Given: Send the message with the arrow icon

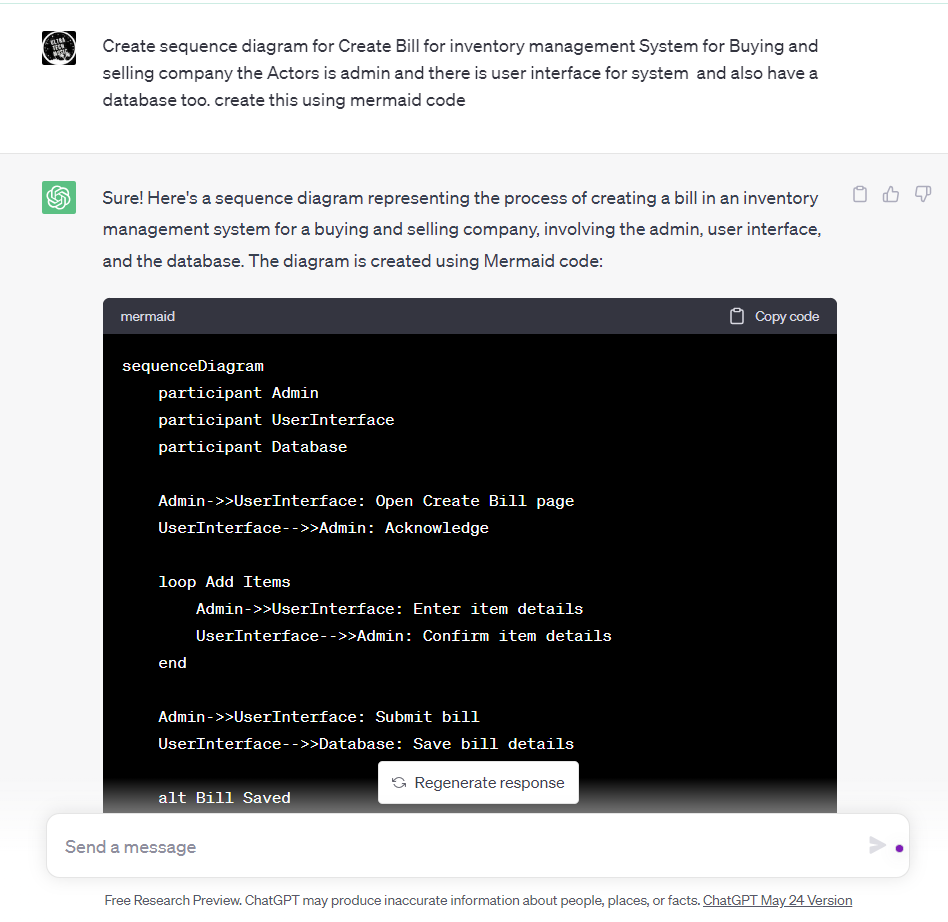Looking at the screenshot, I should pyautogui.click(x=878, y=845).
